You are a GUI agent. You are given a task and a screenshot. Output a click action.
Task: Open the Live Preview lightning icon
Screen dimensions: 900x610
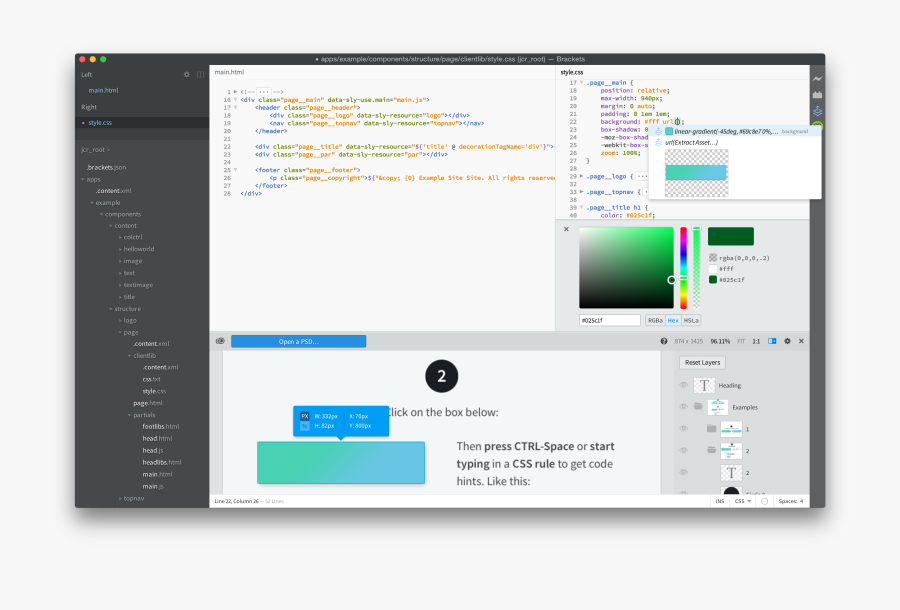817,78
